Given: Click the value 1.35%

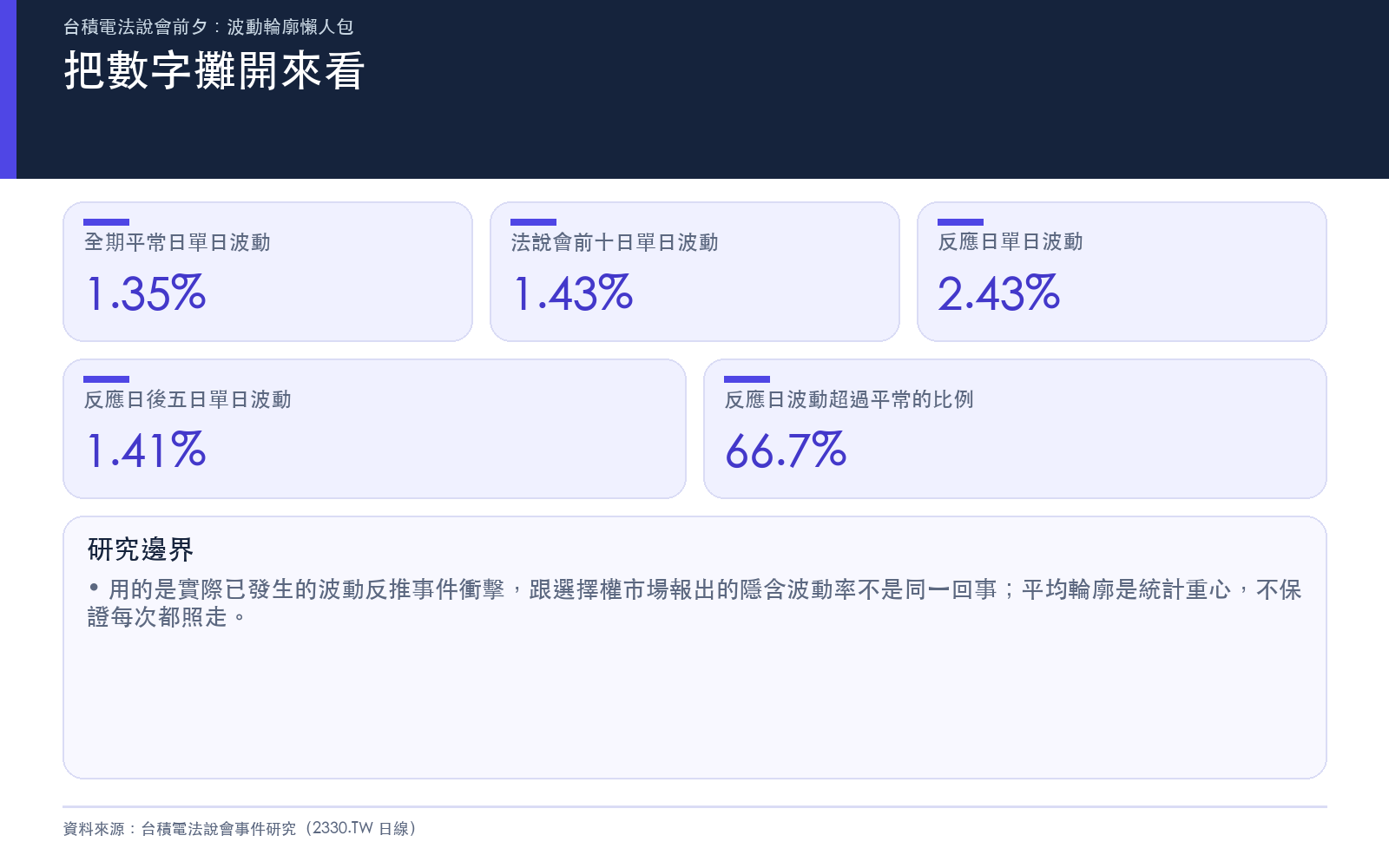Looking at the screenshot, I should [146, 293].
